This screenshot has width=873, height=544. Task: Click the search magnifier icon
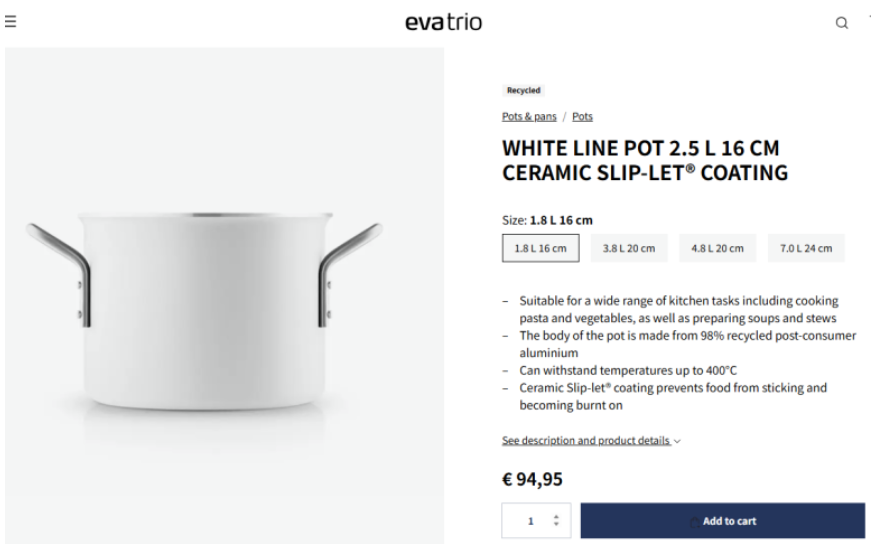(842, 23)
